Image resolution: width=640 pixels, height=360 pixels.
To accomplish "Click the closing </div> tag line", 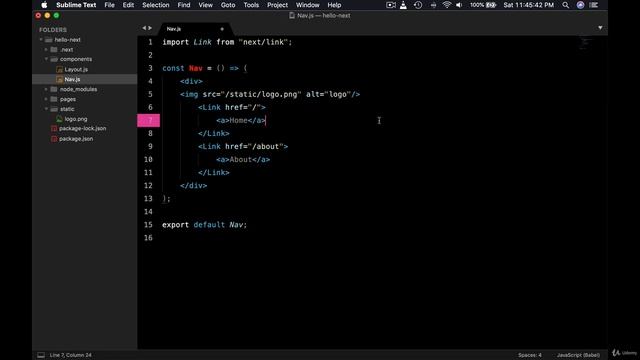I will click(193, 186).
